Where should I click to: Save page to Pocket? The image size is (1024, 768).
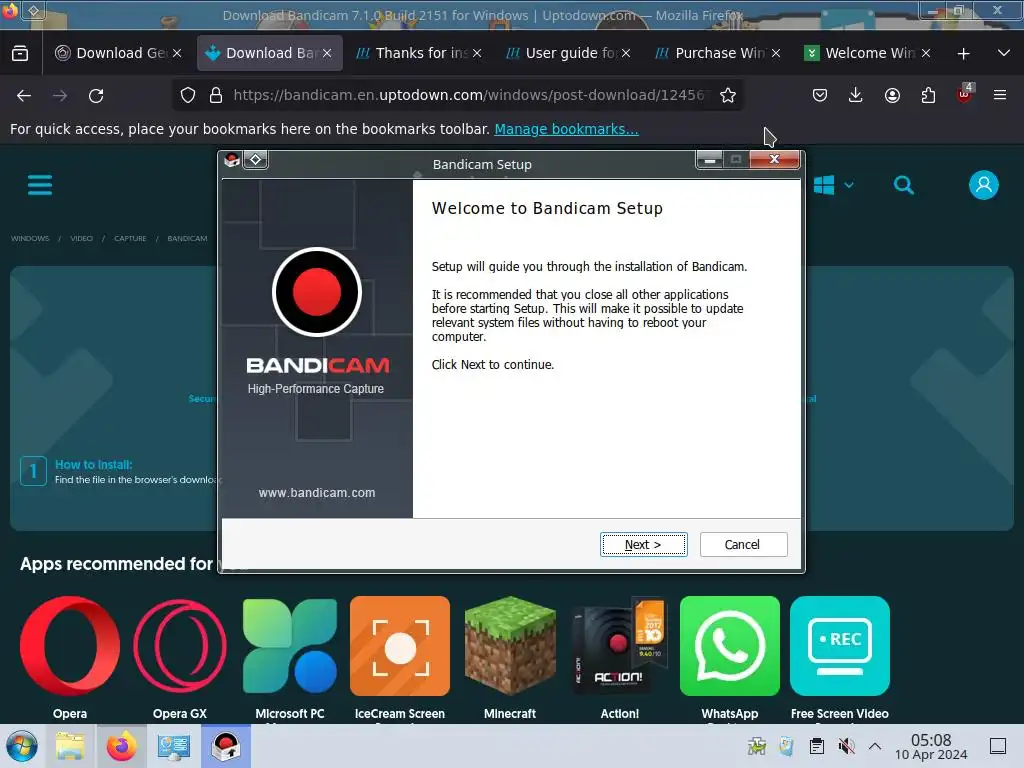click(820, 95)
